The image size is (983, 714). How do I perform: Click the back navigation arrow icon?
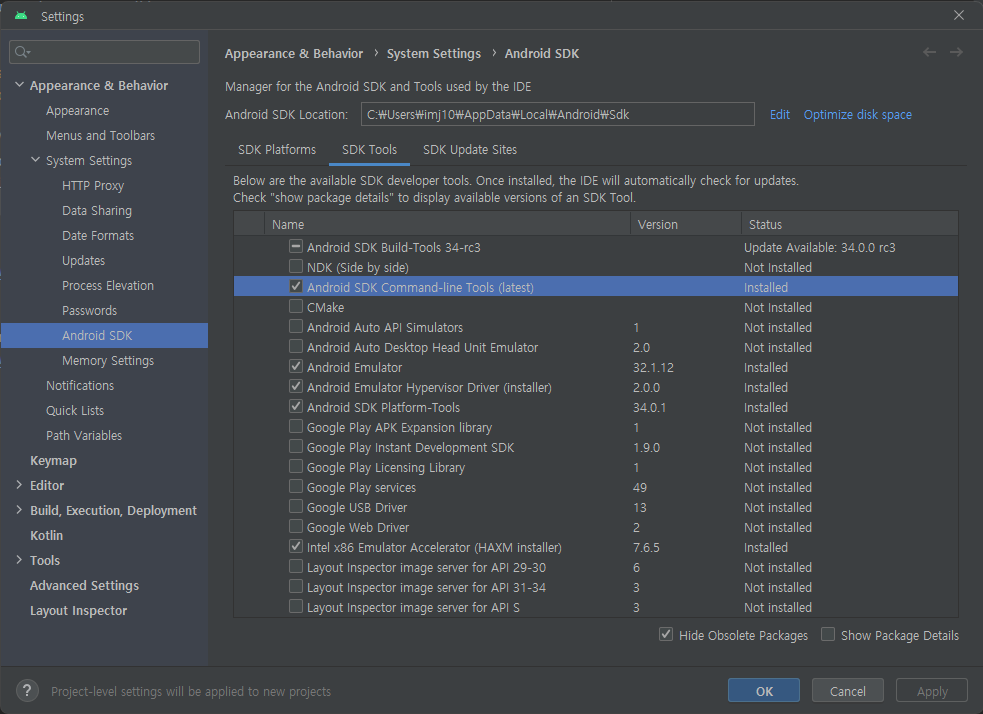tap(929, 53)
